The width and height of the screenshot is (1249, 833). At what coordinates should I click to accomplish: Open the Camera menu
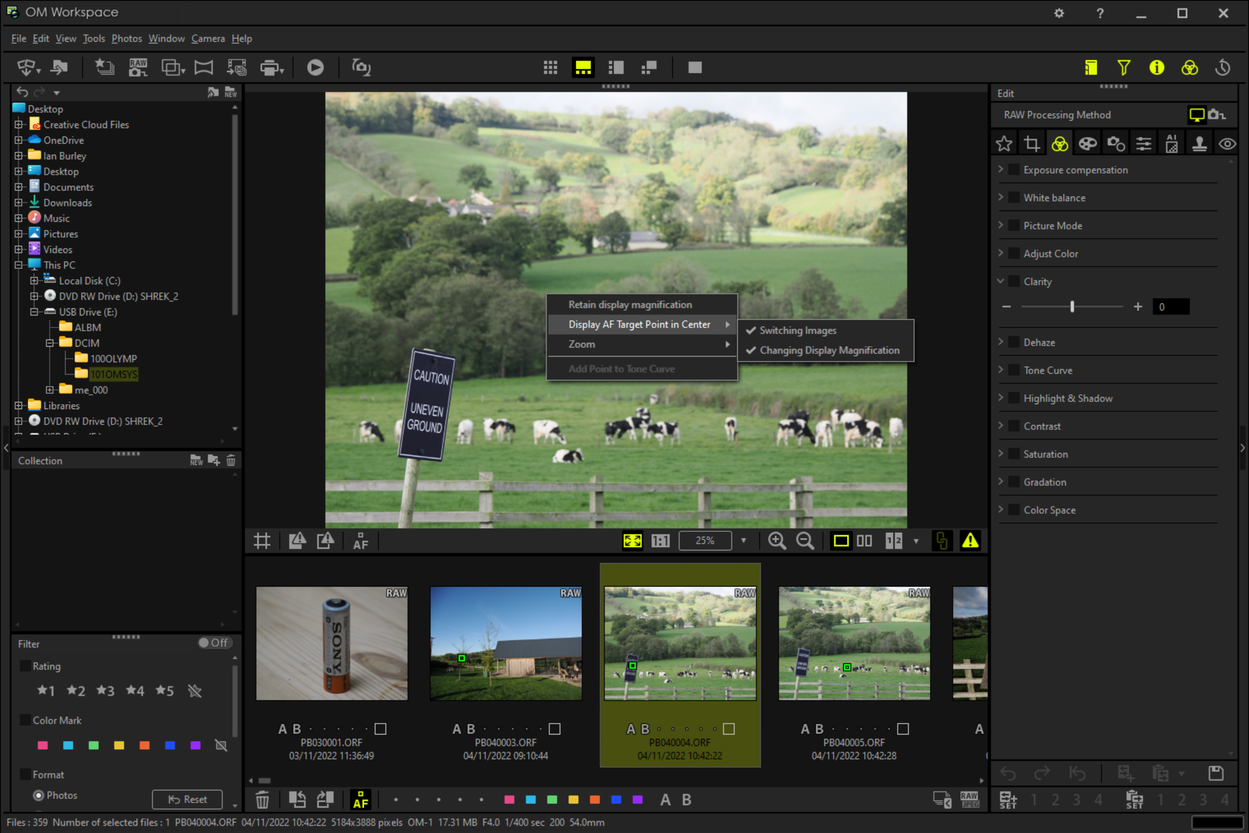208,38
